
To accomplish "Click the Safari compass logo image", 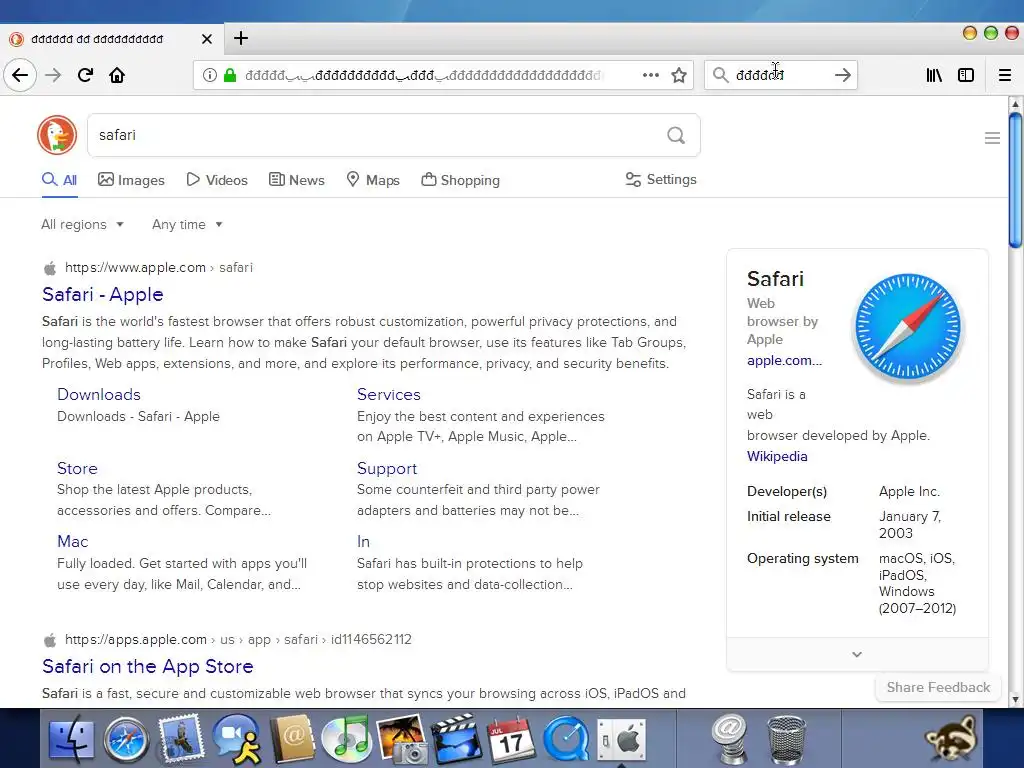I will pyautogui.click(x=908, y=327).
